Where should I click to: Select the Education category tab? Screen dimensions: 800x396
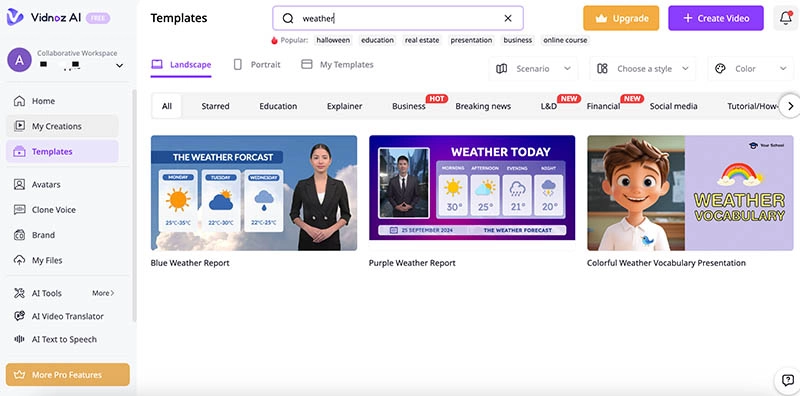[278, 106]
